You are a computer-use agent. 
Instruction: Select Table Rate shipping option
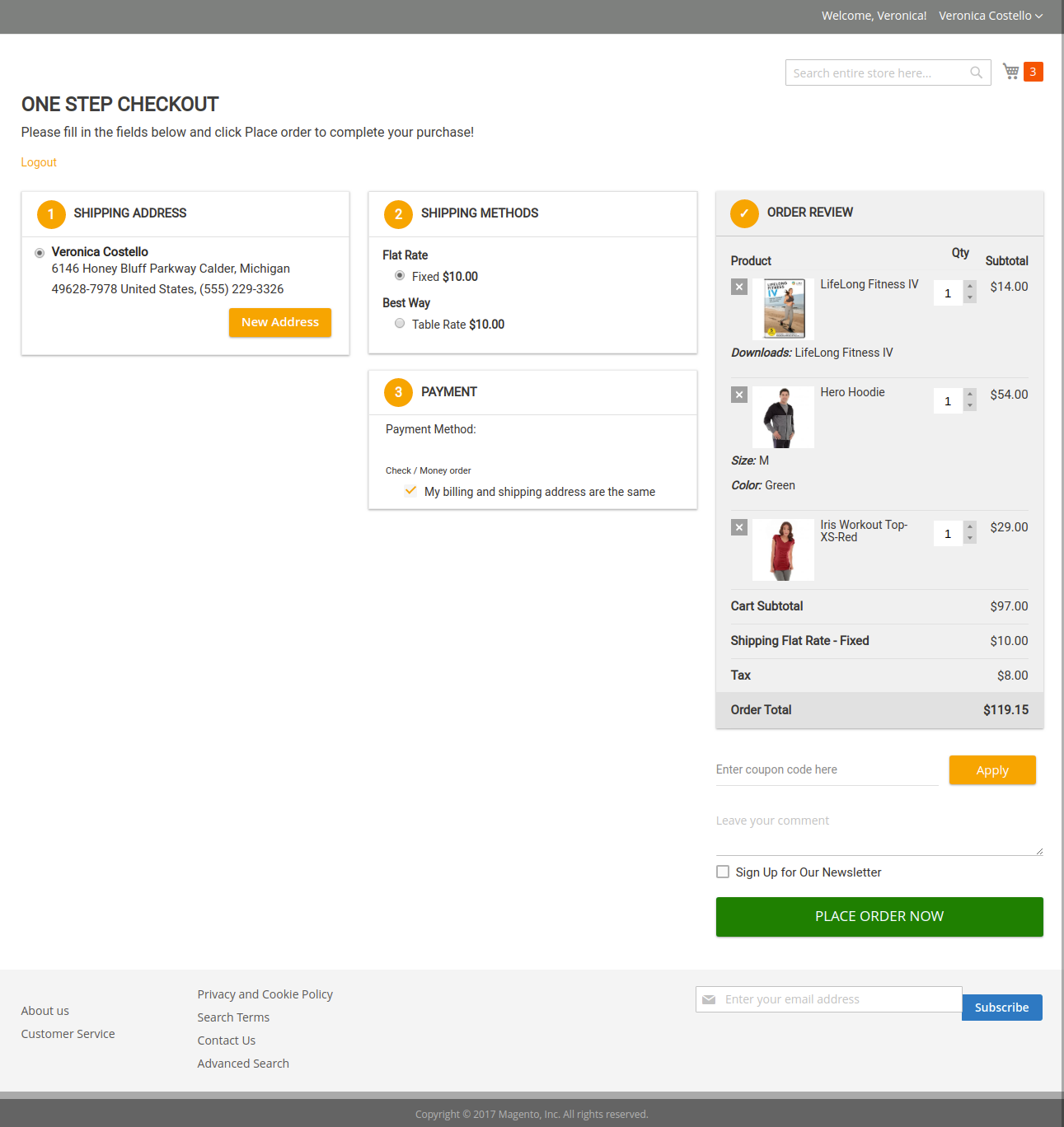(x=400, y=324)
